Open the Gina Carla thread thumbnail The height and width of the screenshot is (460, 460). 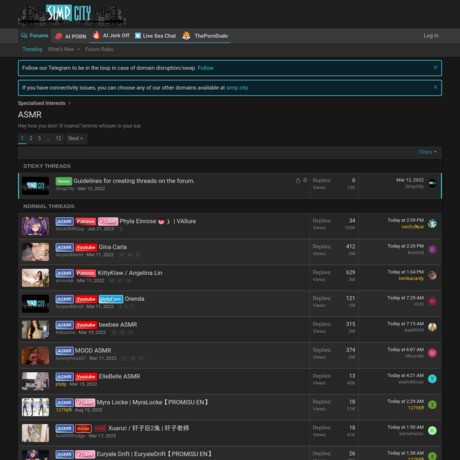[x=35, y=252]
